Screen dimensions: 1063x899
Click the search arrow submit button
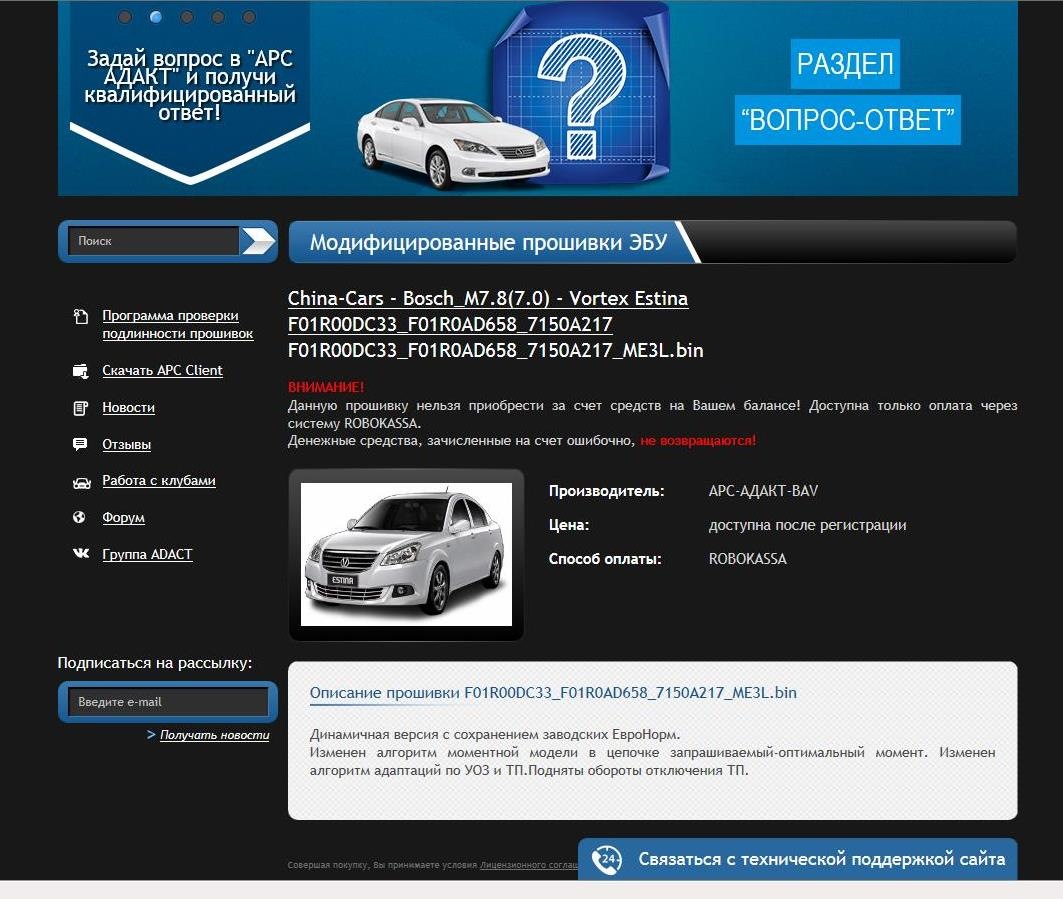click(258, 241)
